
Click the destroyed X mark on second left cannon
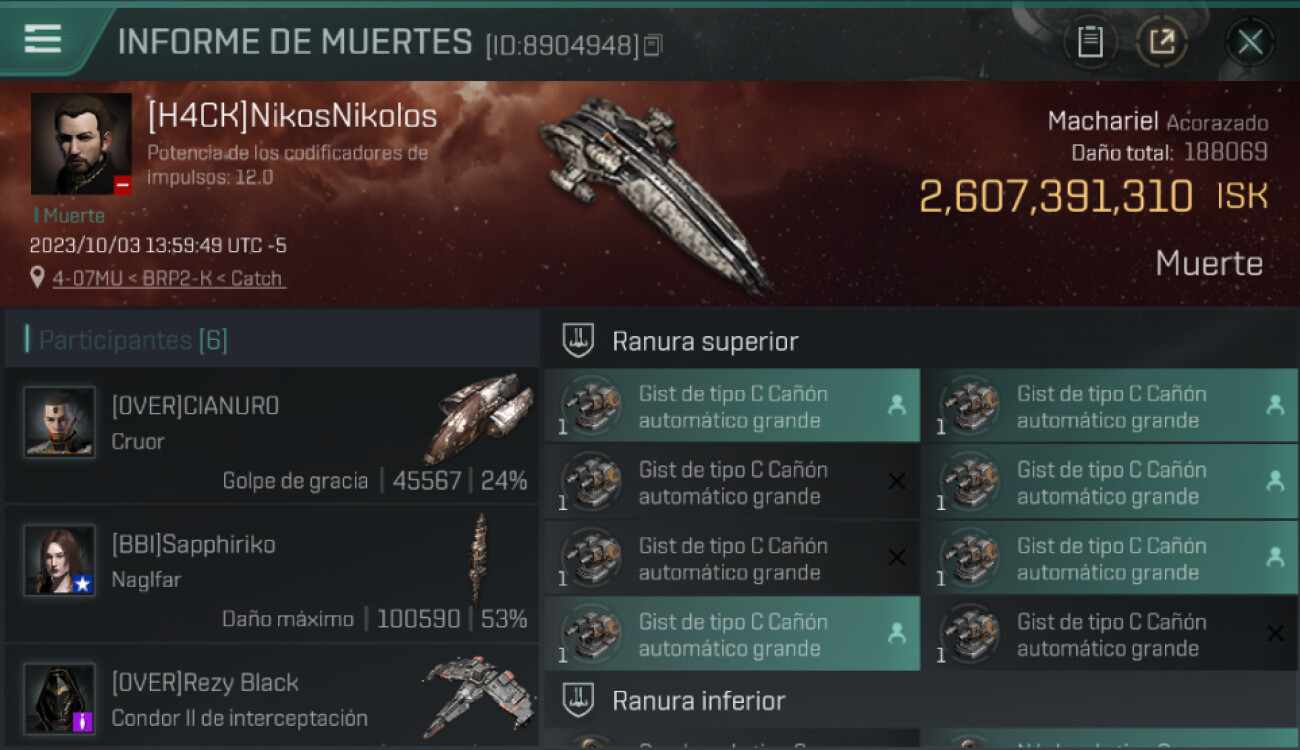click(x=897, y=482)
